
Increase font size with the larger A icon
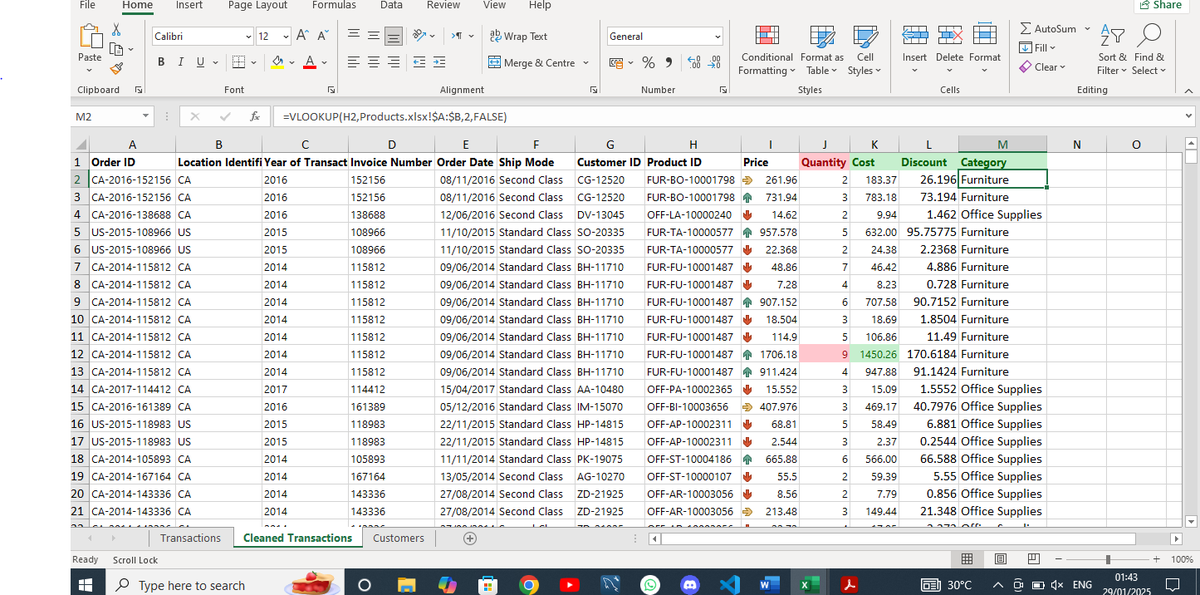303,37
